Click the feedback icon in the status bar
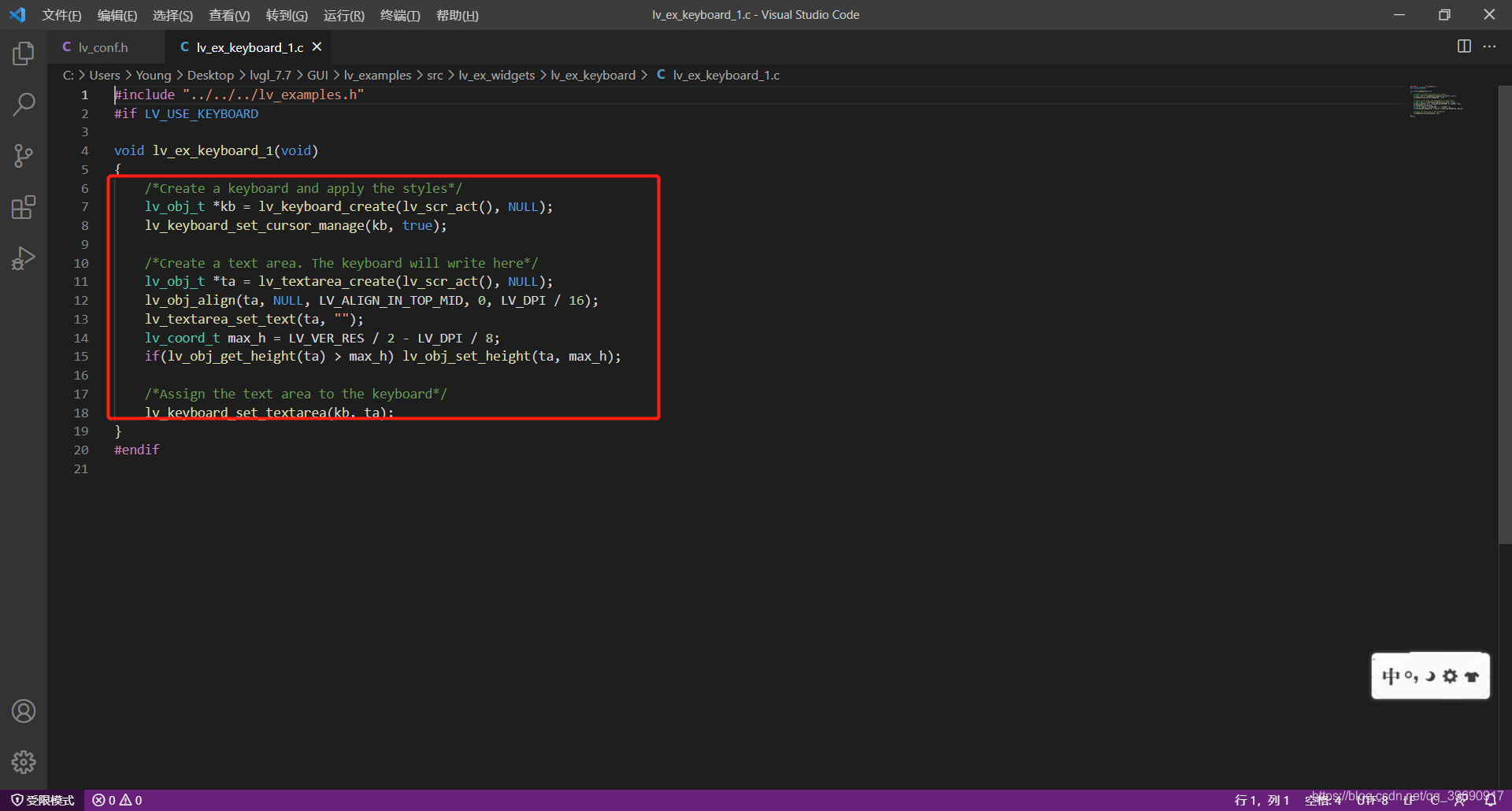Viewport: 1512px width, 811px height. coord(1460,800)
